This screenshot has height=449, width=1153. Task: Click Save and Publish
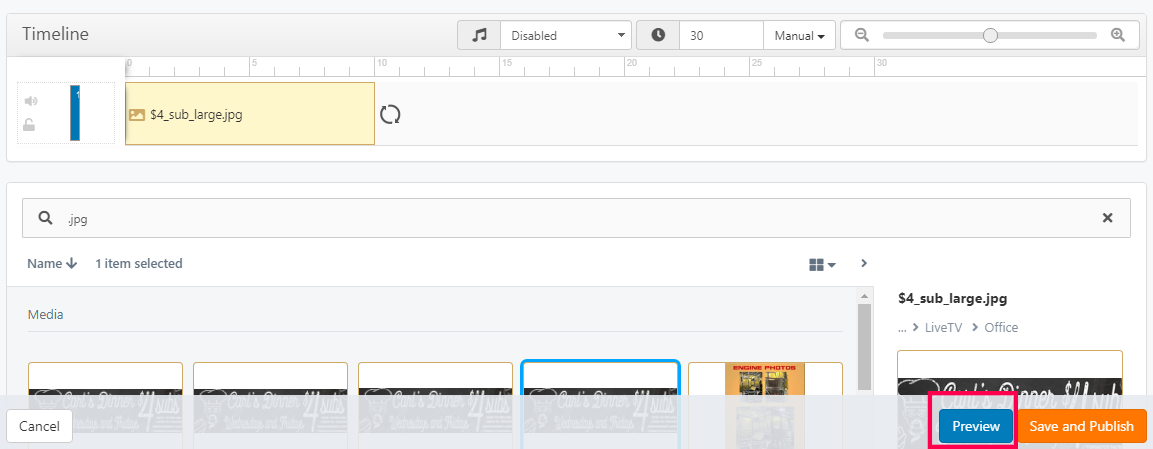1082,426
